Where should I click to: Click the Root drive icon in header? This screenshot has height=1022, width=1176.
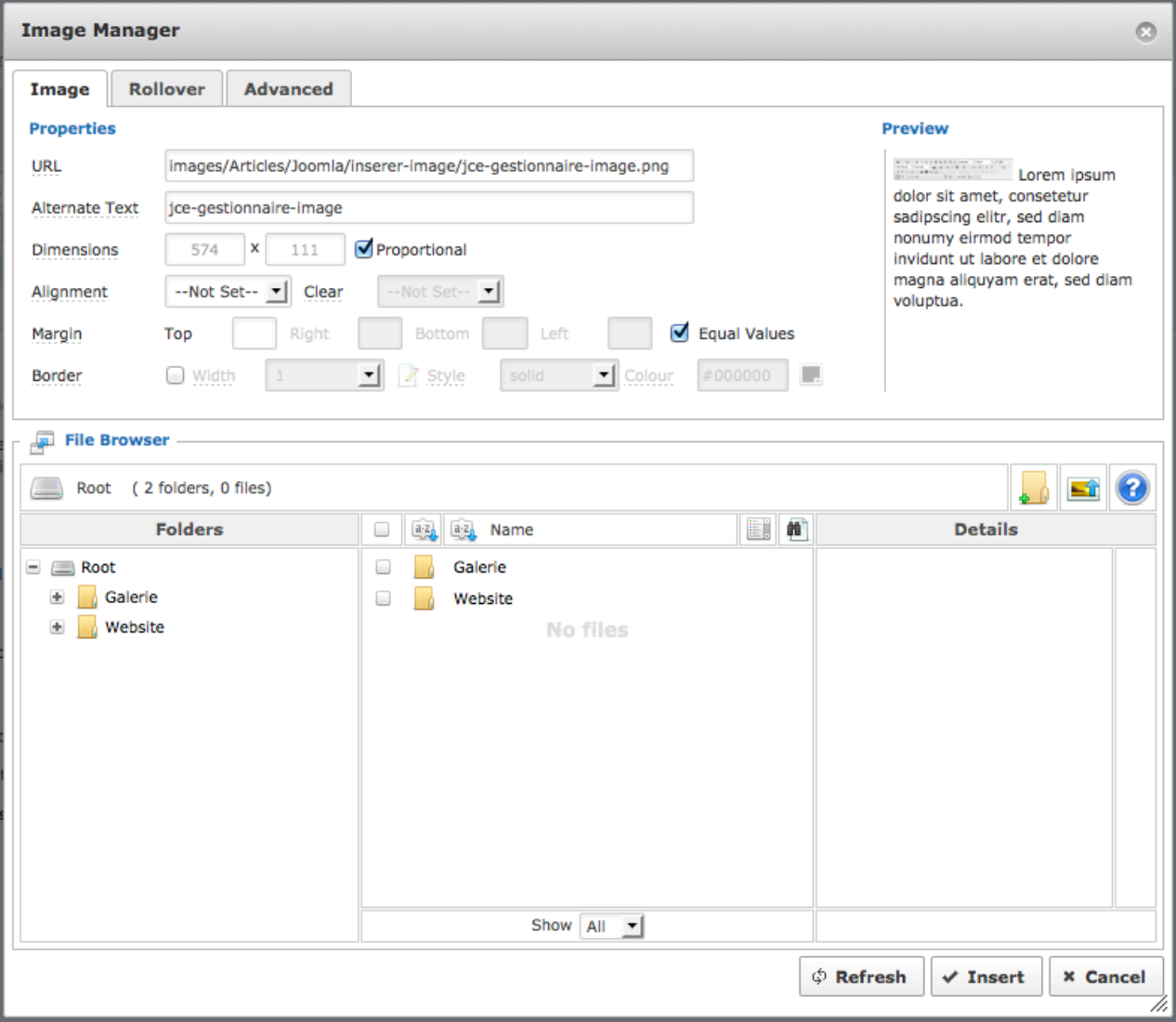(x=46, y=488)
